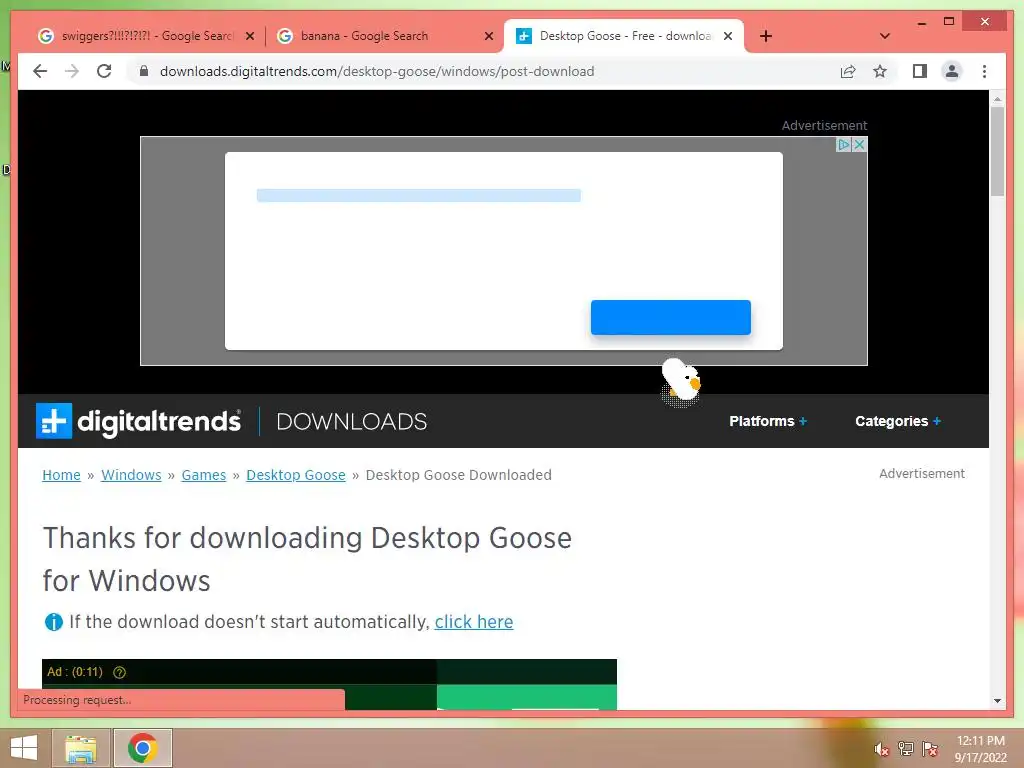Expand the Platforms menu
Screen dimensions: 1024x768
point(768,421)
